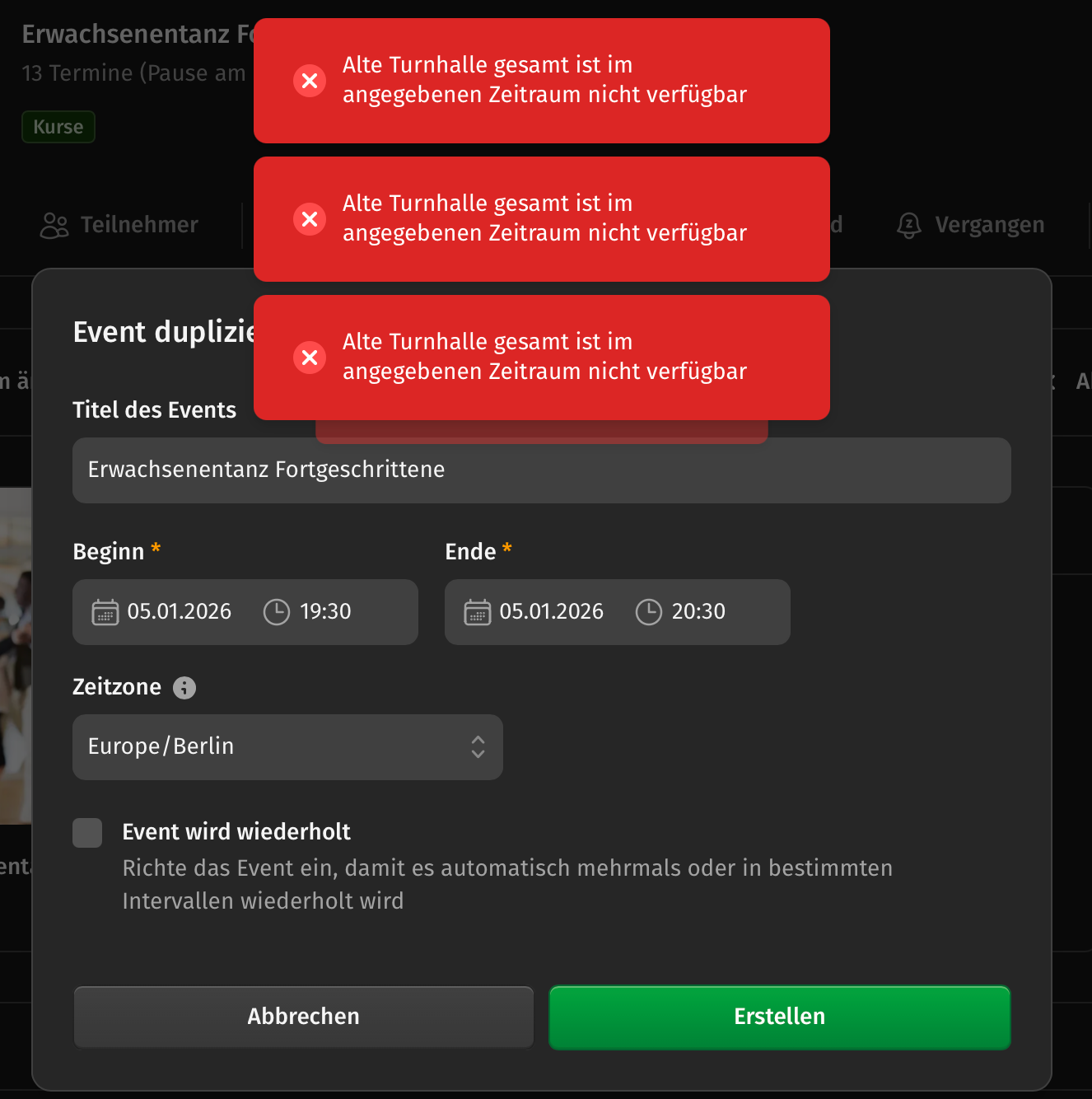Click the error X icon on the middle toast
The height and width of the screenshot is (1099, 1092).
[x=310, y=219]
